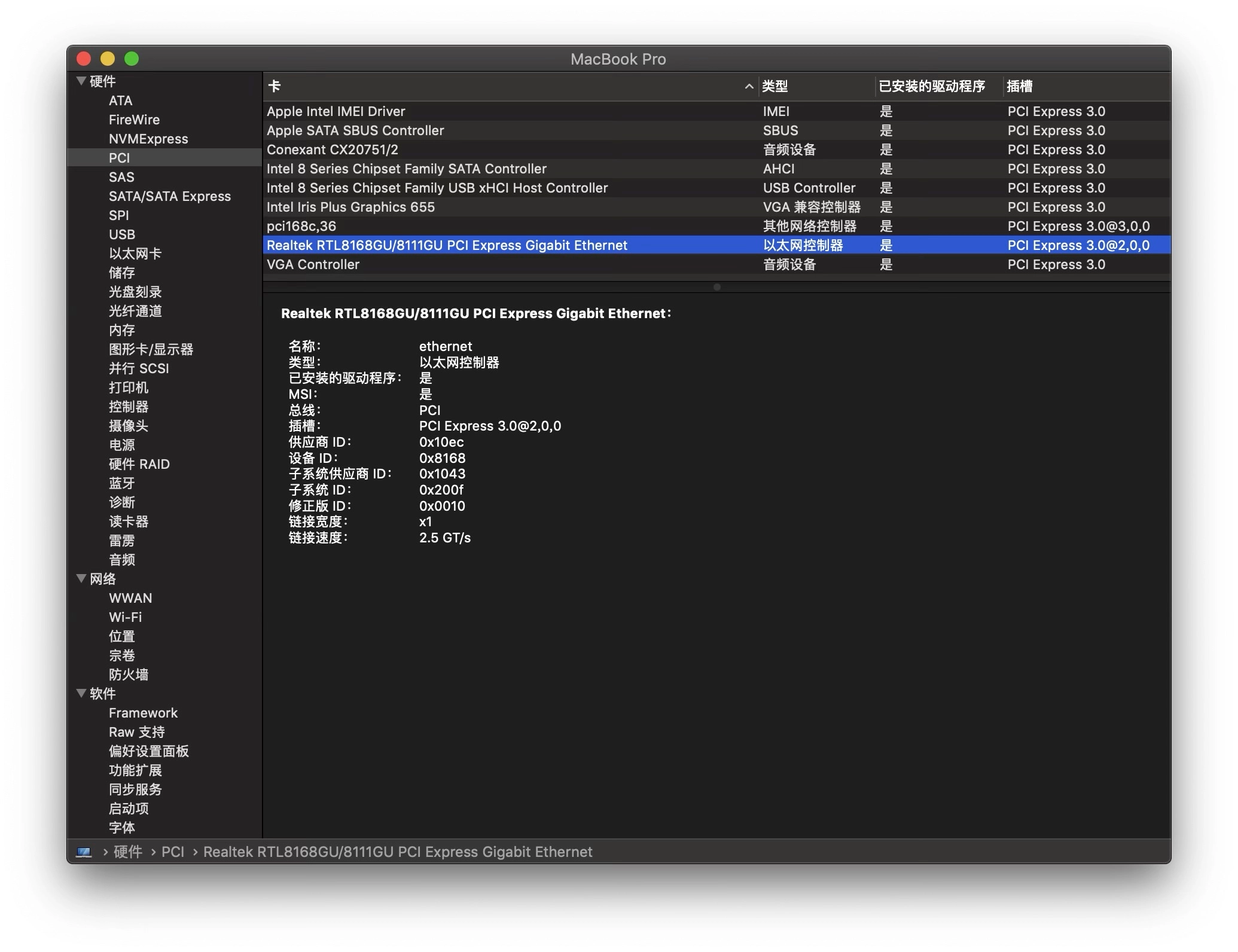
Task: Open 控制器 in the sidebar
Action: coord(164,407)
